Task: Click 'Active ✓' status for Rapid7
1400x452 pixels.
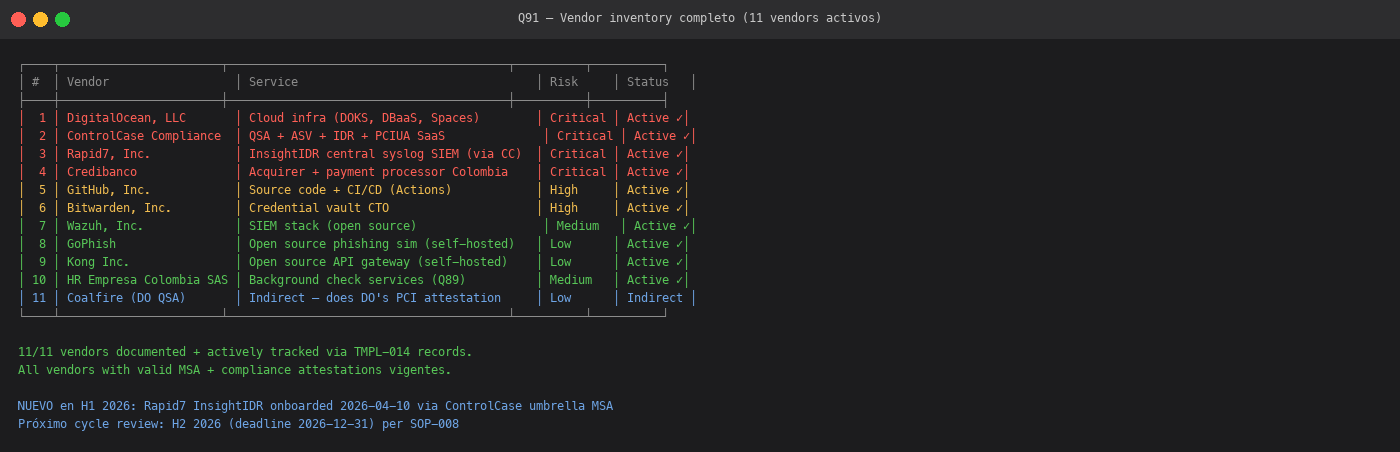Action: pyautogui.click(x=655, y=154)
